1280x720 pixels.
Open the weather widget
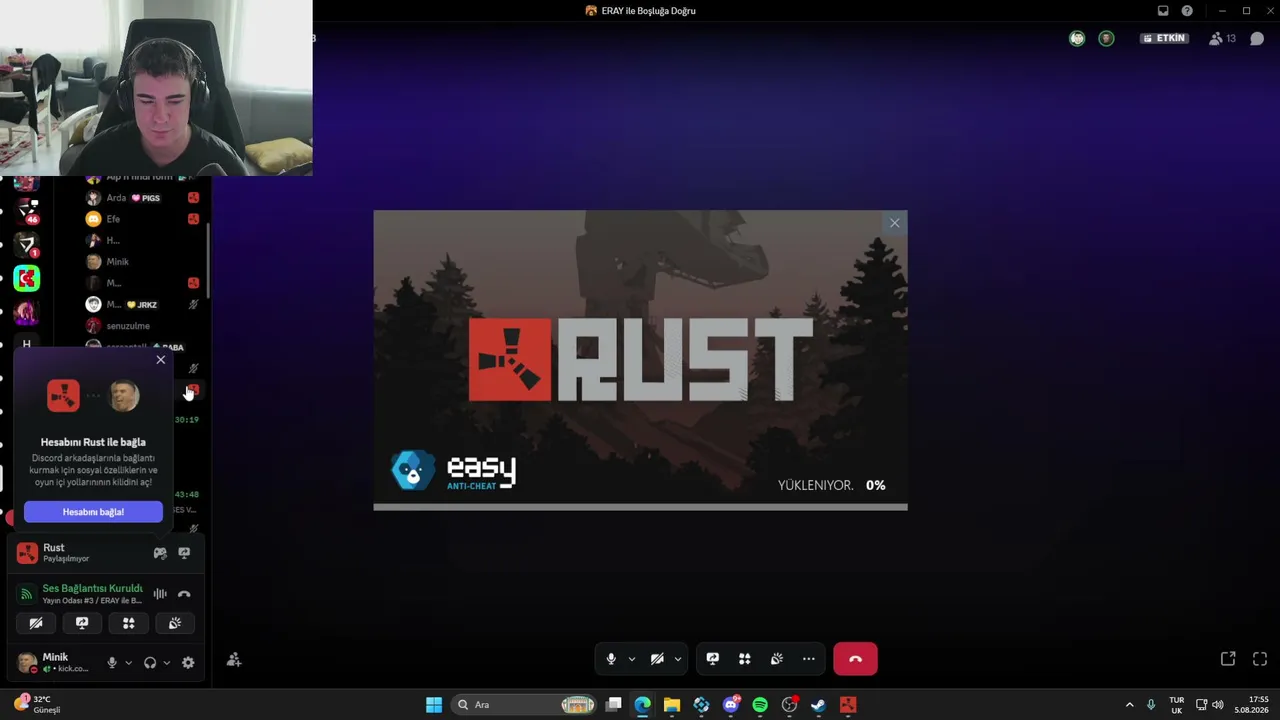click(x=37, y=704)
